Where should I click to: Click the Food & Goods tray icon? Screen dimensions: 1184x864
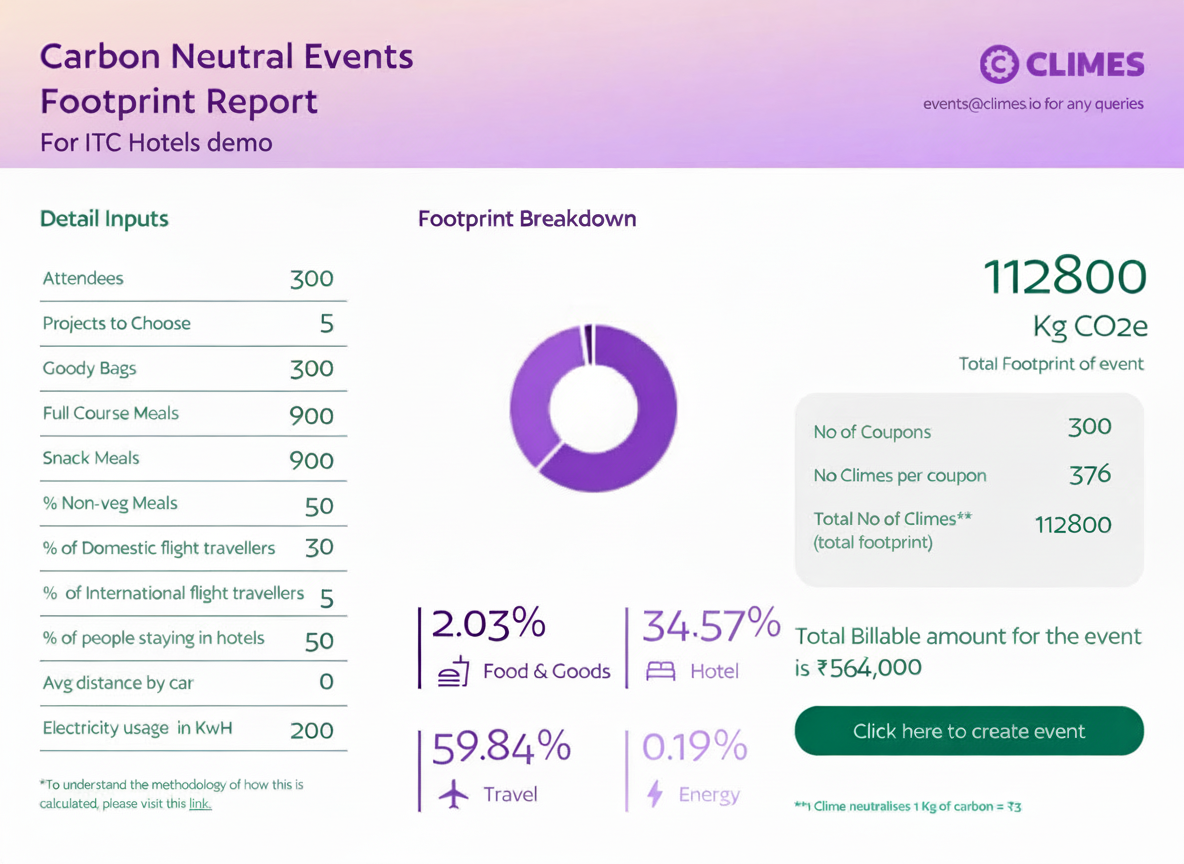click(x=454, y=671)
